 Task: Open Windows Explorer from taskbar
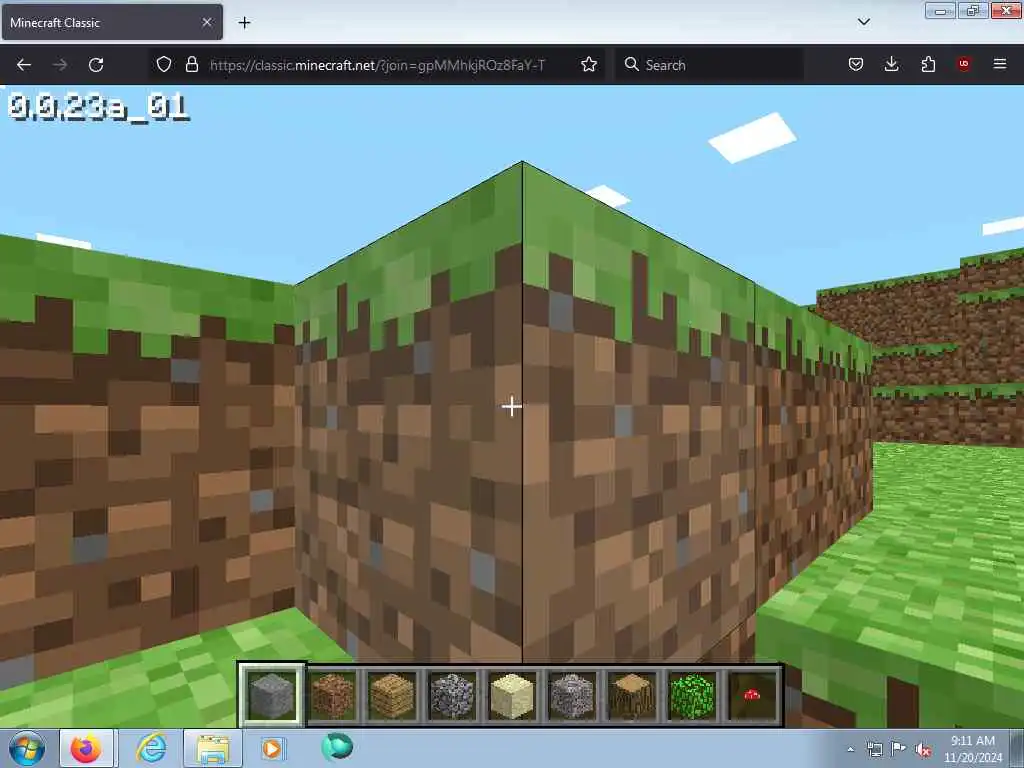pyautogui.click(x=213, y=748)
